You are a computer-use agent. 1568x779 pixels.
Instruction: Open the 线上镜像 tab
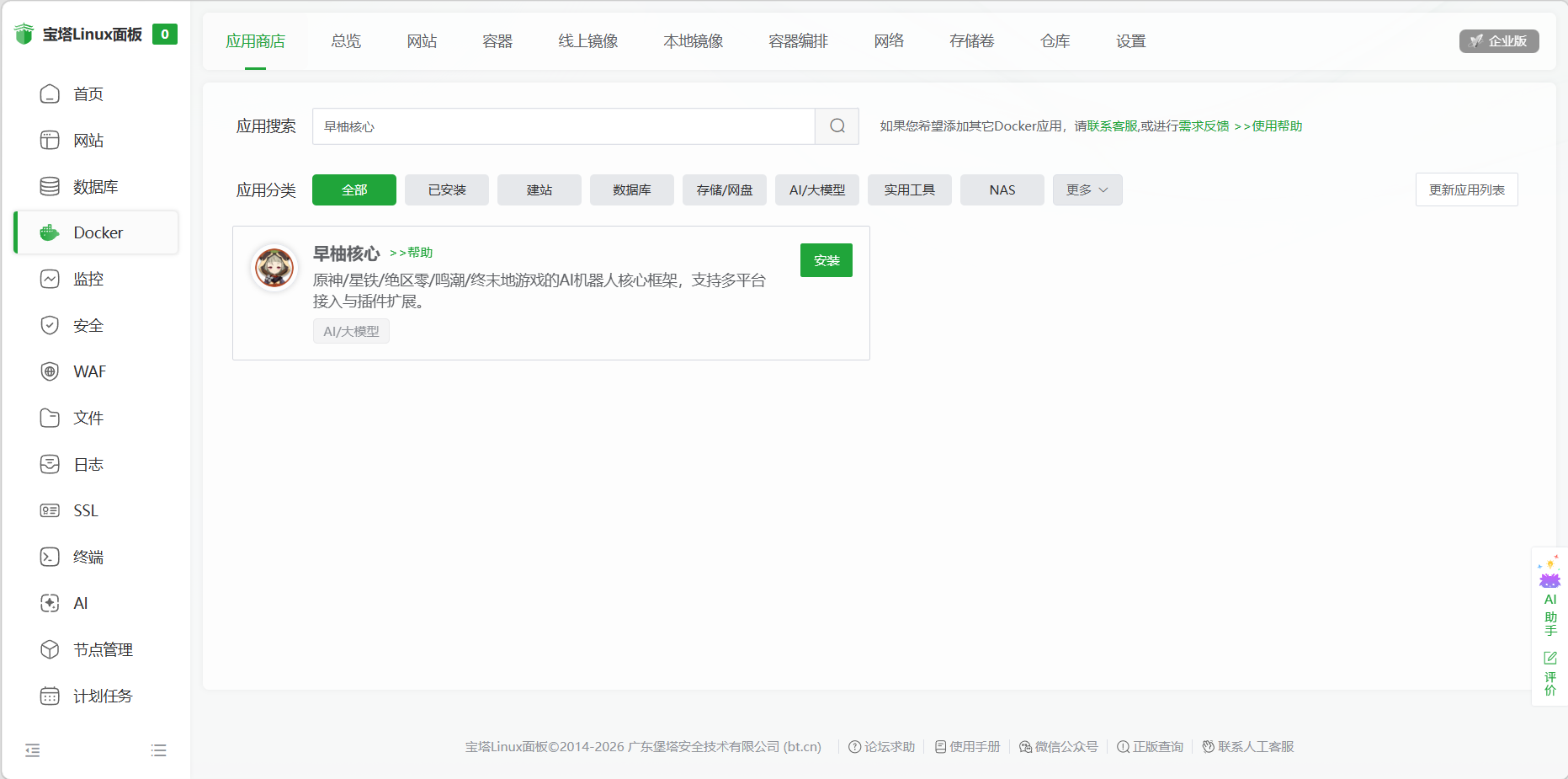tap(588, 41)
